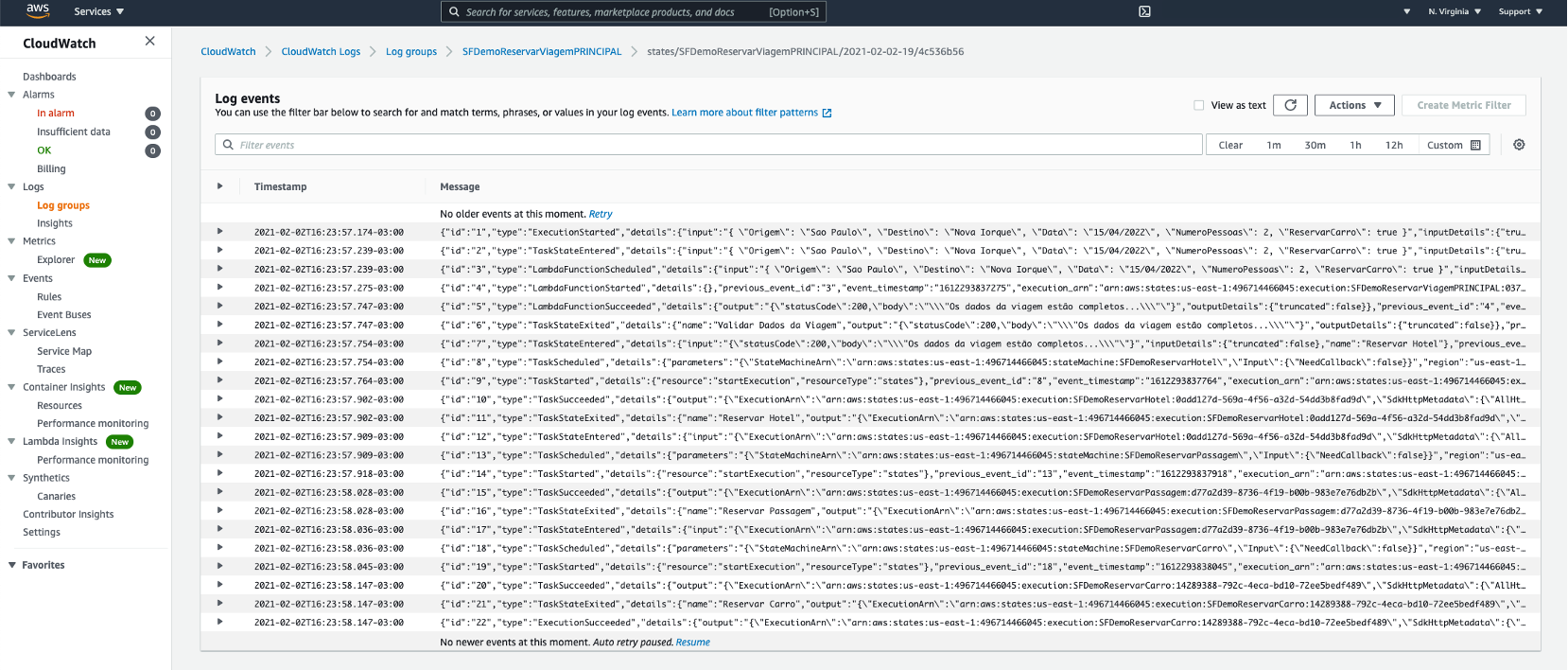Viewport: 1568px width, 670px height.
Task: Open Settings in the sidebar
Action: [42, 533]
